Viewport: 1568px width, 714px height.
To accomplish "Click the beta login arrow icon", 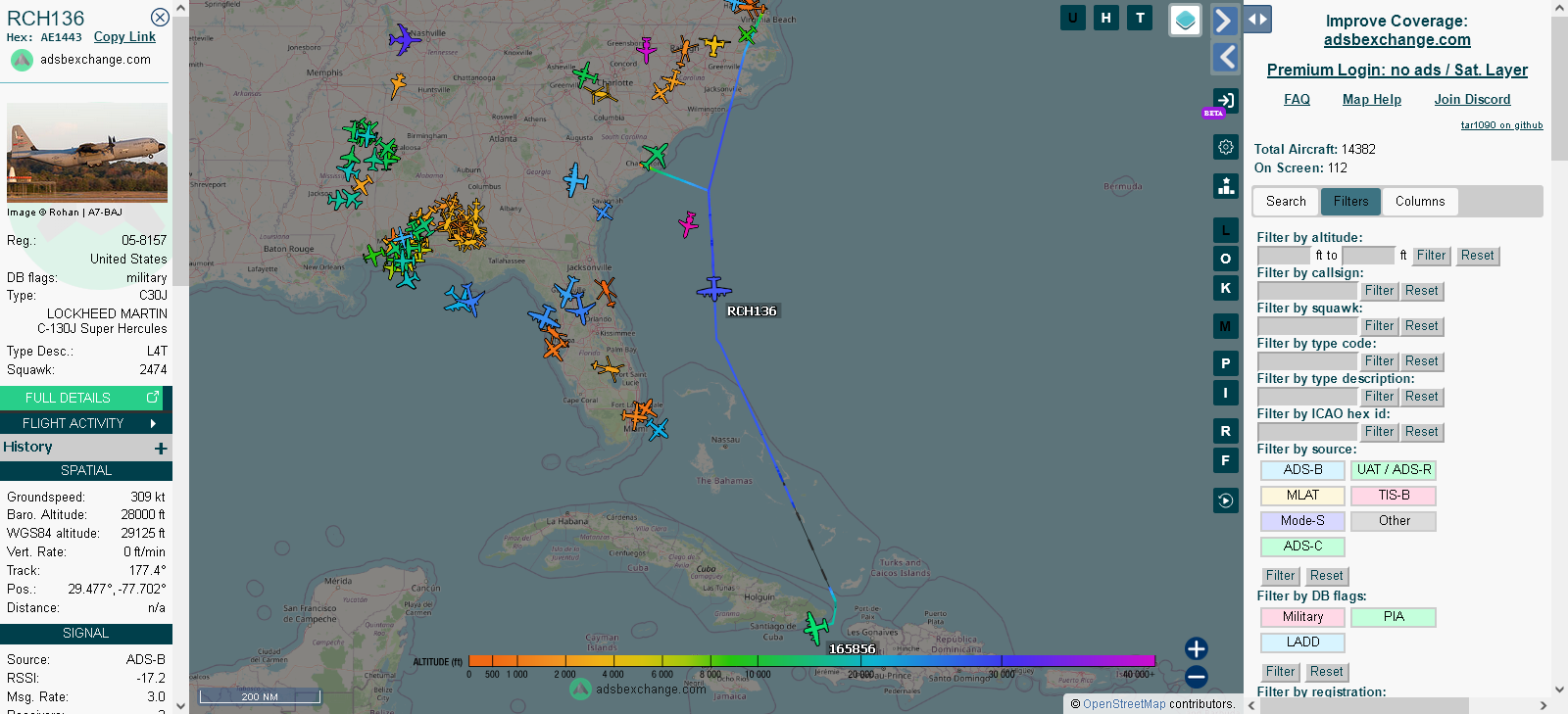I will [x=1226, y=100].
